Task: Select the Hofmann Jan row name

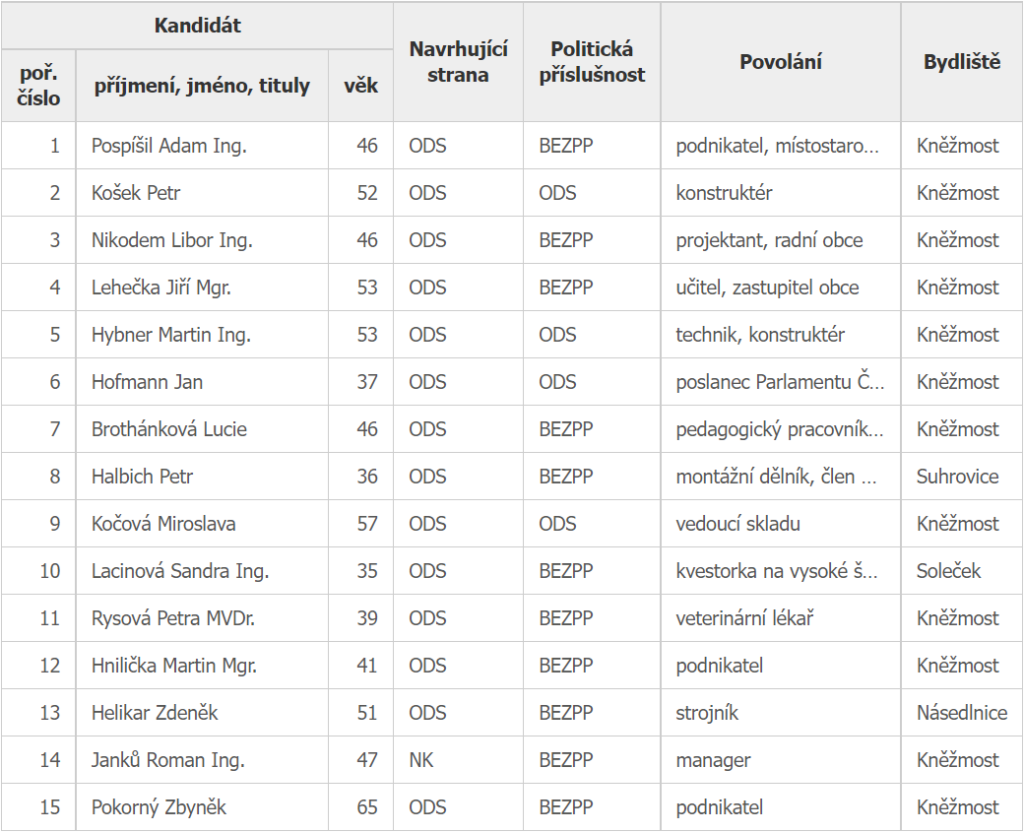Action: (x=147, y=381)
